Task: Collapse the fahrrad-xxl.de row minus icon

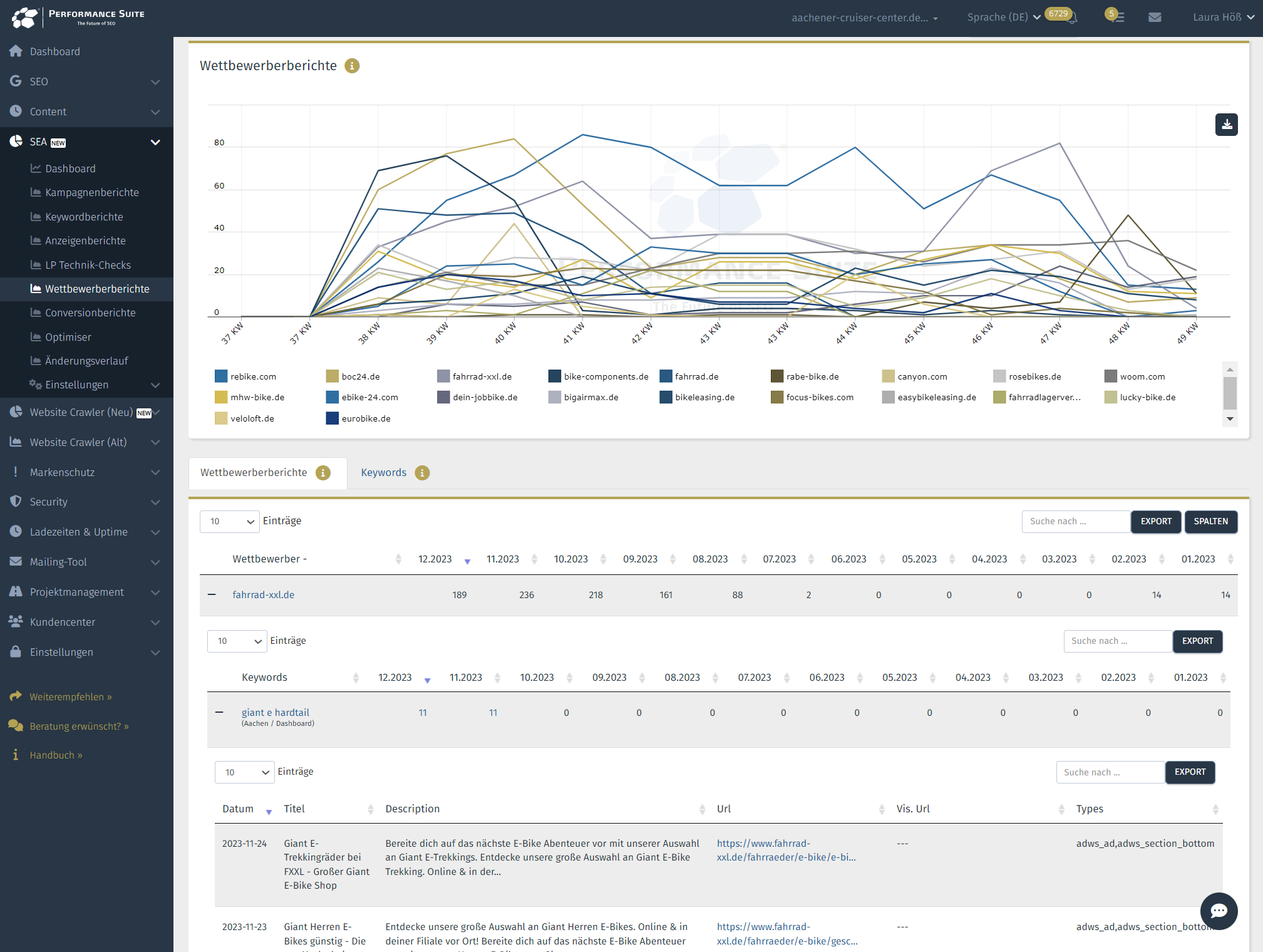Action: (212, 594)
